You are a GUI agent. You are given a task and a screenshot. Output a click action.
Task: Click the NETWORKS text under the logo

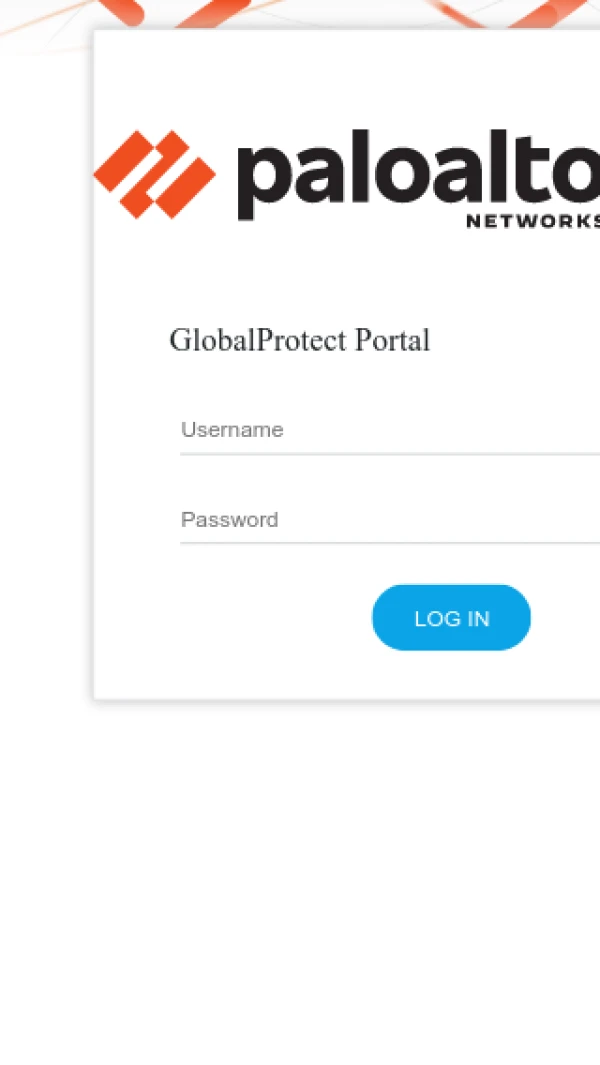coord(533,221)
